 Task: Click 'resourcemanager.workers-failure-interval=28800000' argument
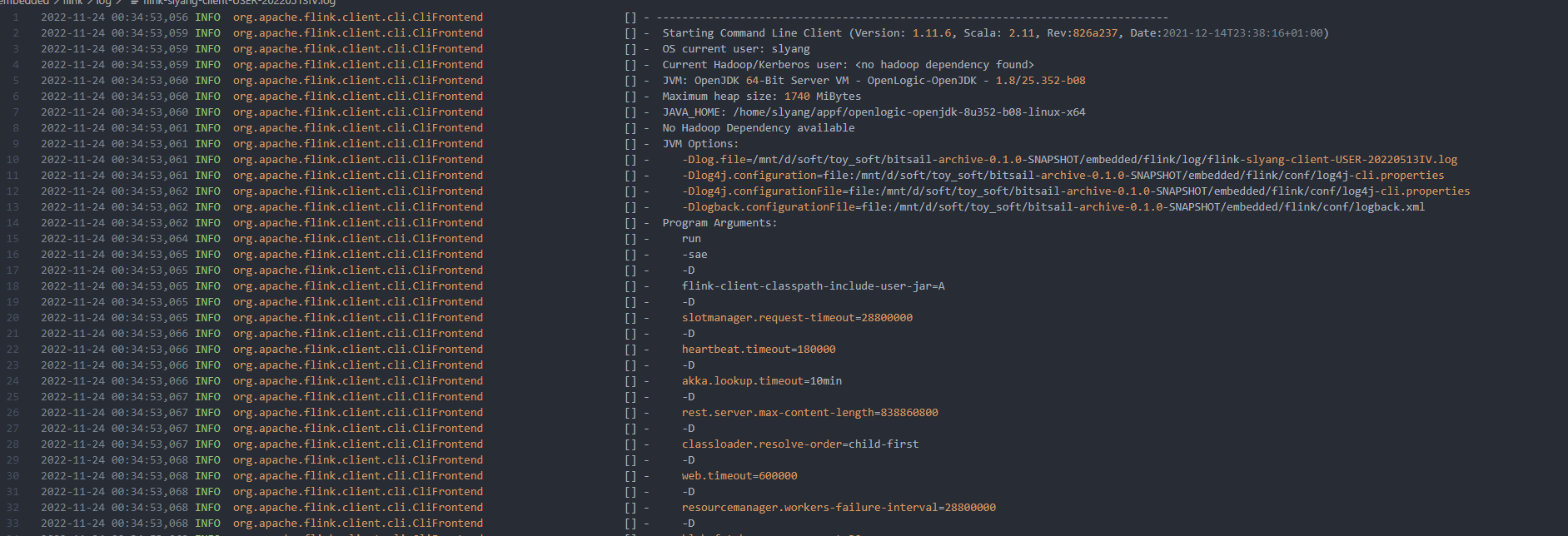(839, 508)
